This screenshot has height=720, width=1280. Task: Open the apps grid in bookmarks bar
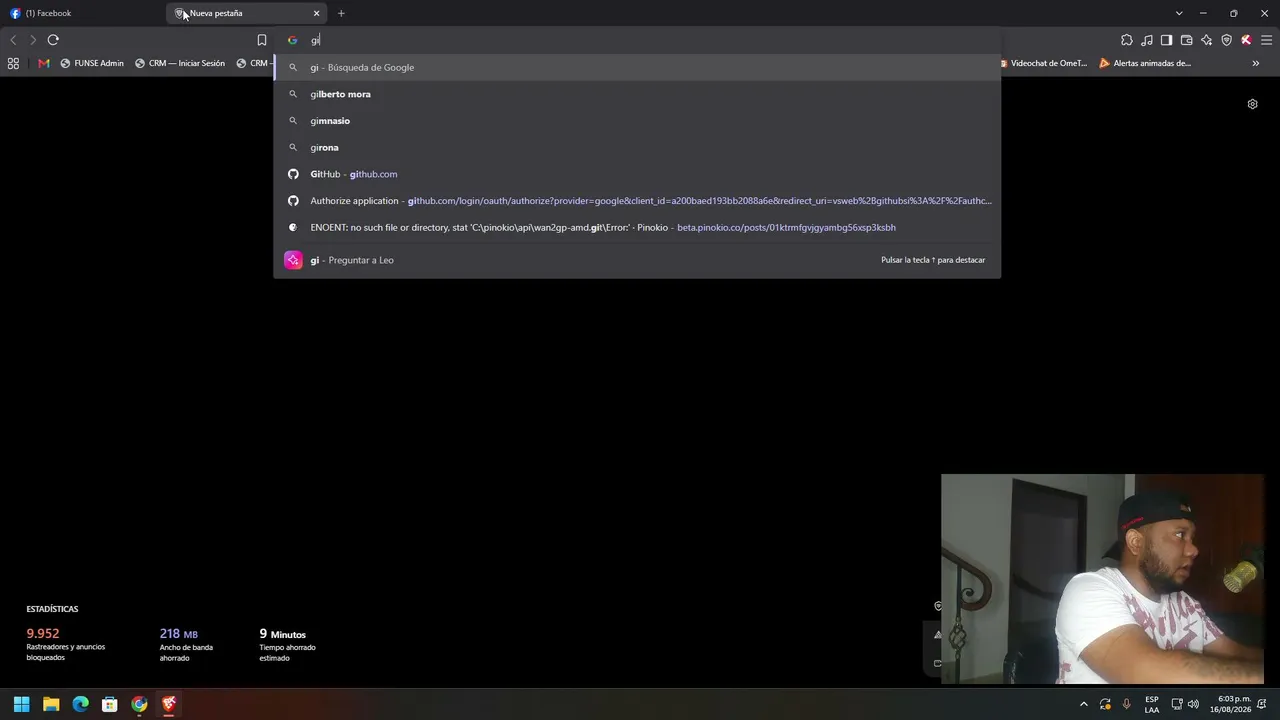tap(13, 63)
